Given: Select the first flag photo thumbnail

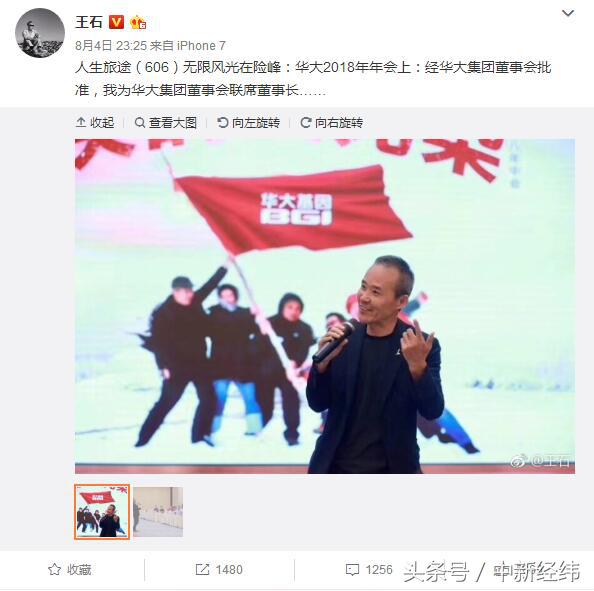Looking at the screenshot, I should [102, 512].
